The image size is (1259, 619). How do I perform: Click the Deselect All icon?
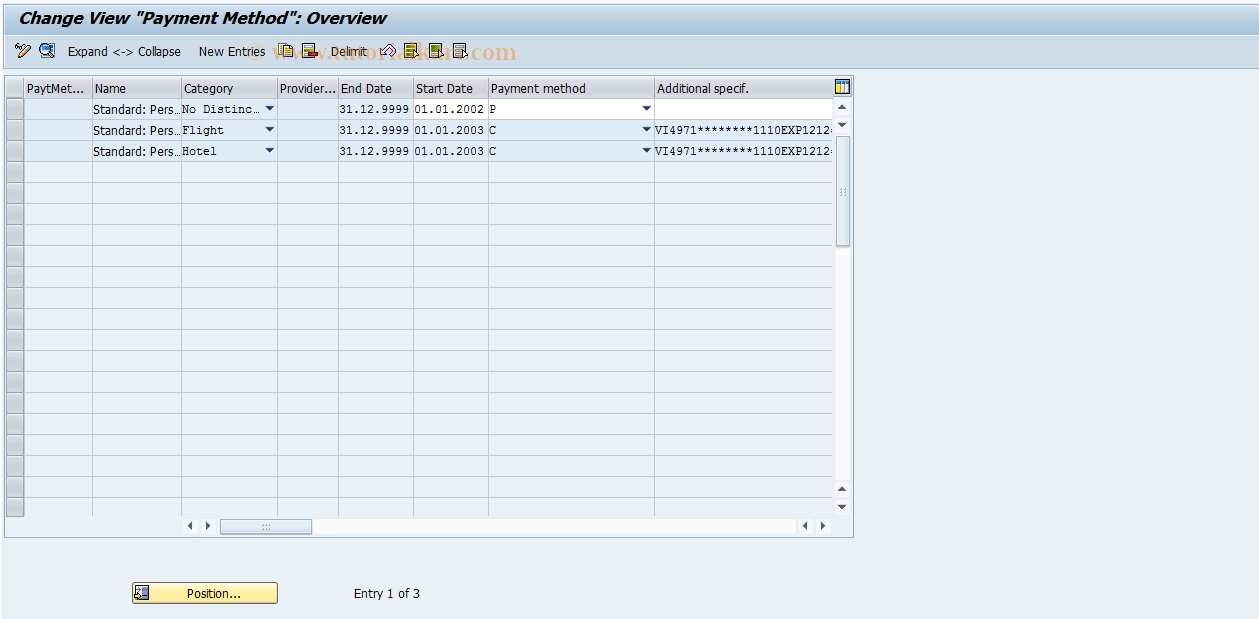point(460,50)
